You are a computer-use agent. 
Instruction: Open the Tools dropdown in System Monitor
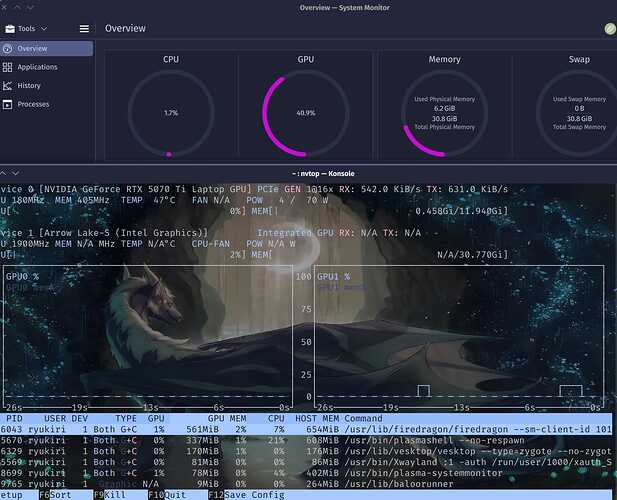tap(26, 29)
